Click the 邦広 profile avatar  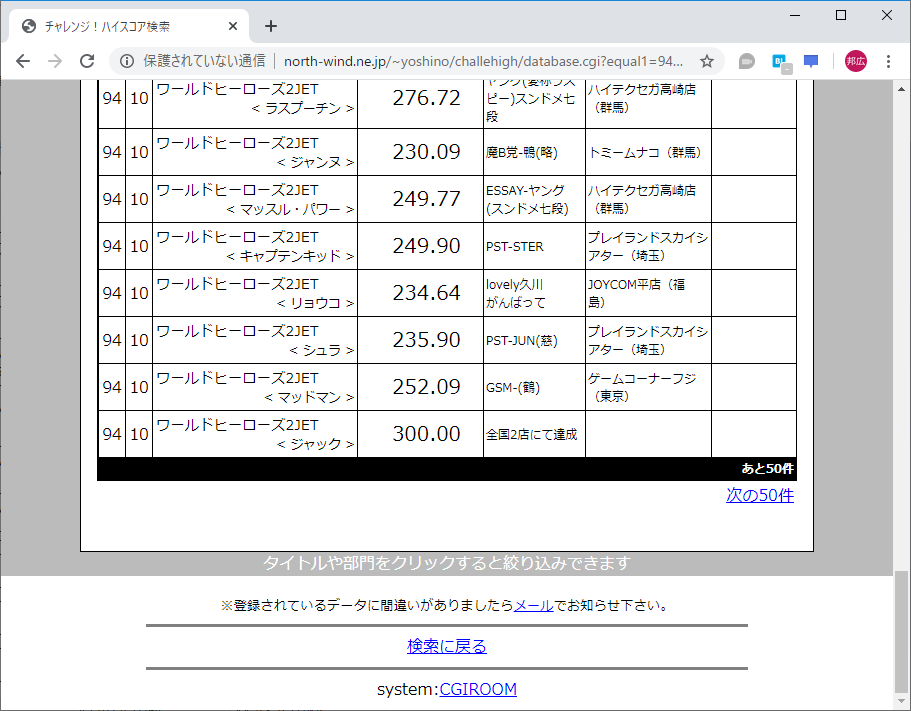pyautogui.click(x=854, y=60)
